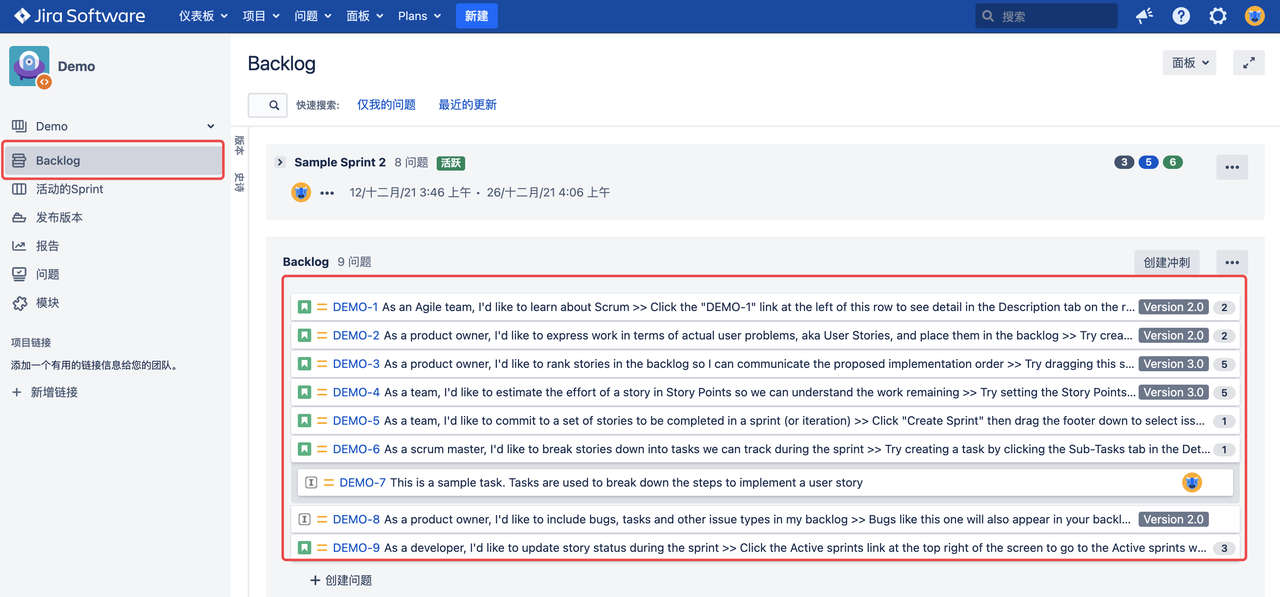Click the Version 2.0 label on DEMO-2
Viewport: 1280px width, 597px height.
(1174, 335)
